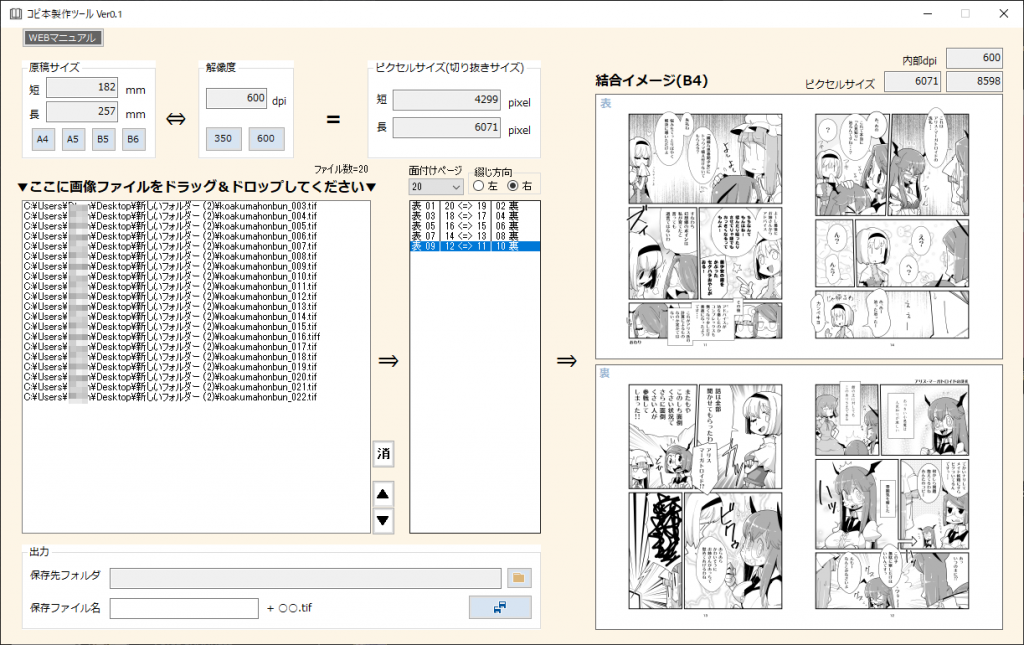Click the 裏 back side preview image
The width and height of the screenshot is (1024, 645).
(798, 497)
